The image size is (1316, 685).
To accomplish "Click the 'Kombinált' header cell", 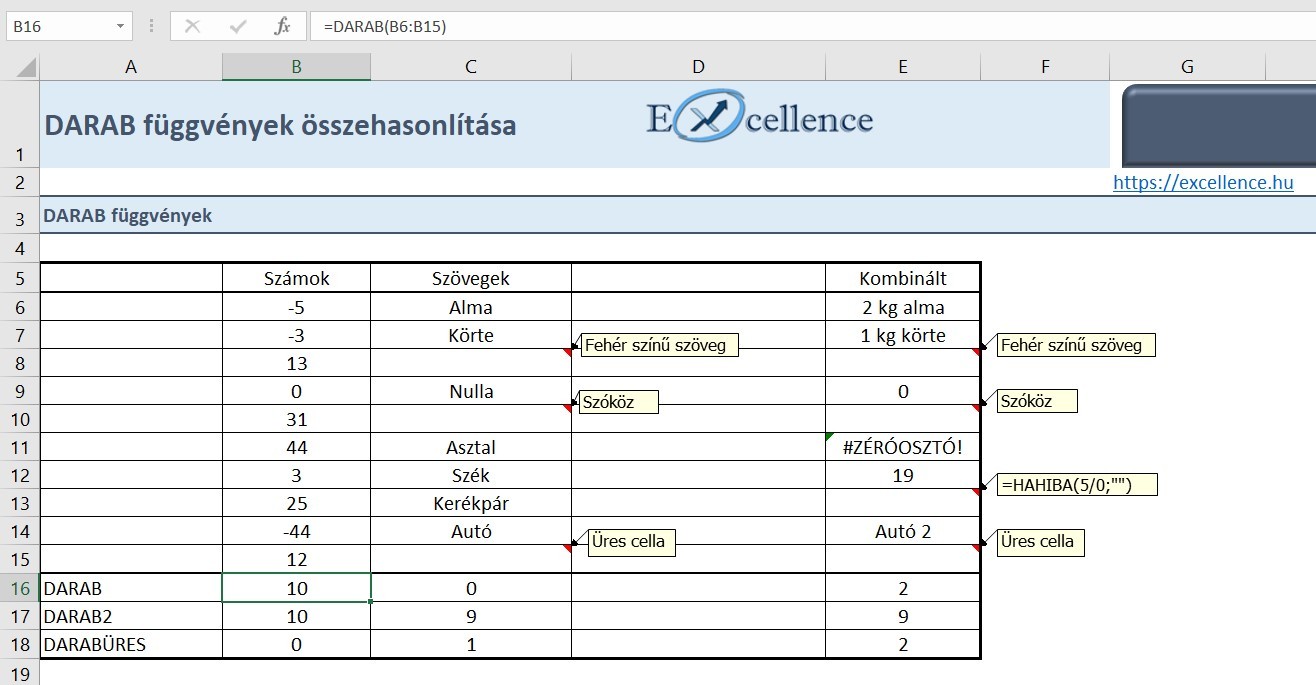I will (903, 279).
